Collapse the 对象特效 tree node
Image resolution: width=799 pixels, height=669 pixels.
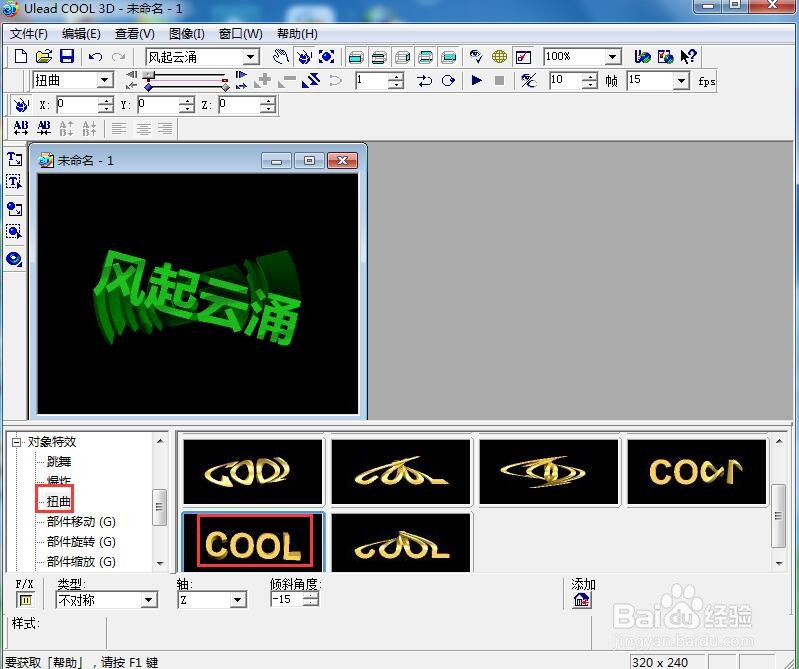tap(17, 442)
